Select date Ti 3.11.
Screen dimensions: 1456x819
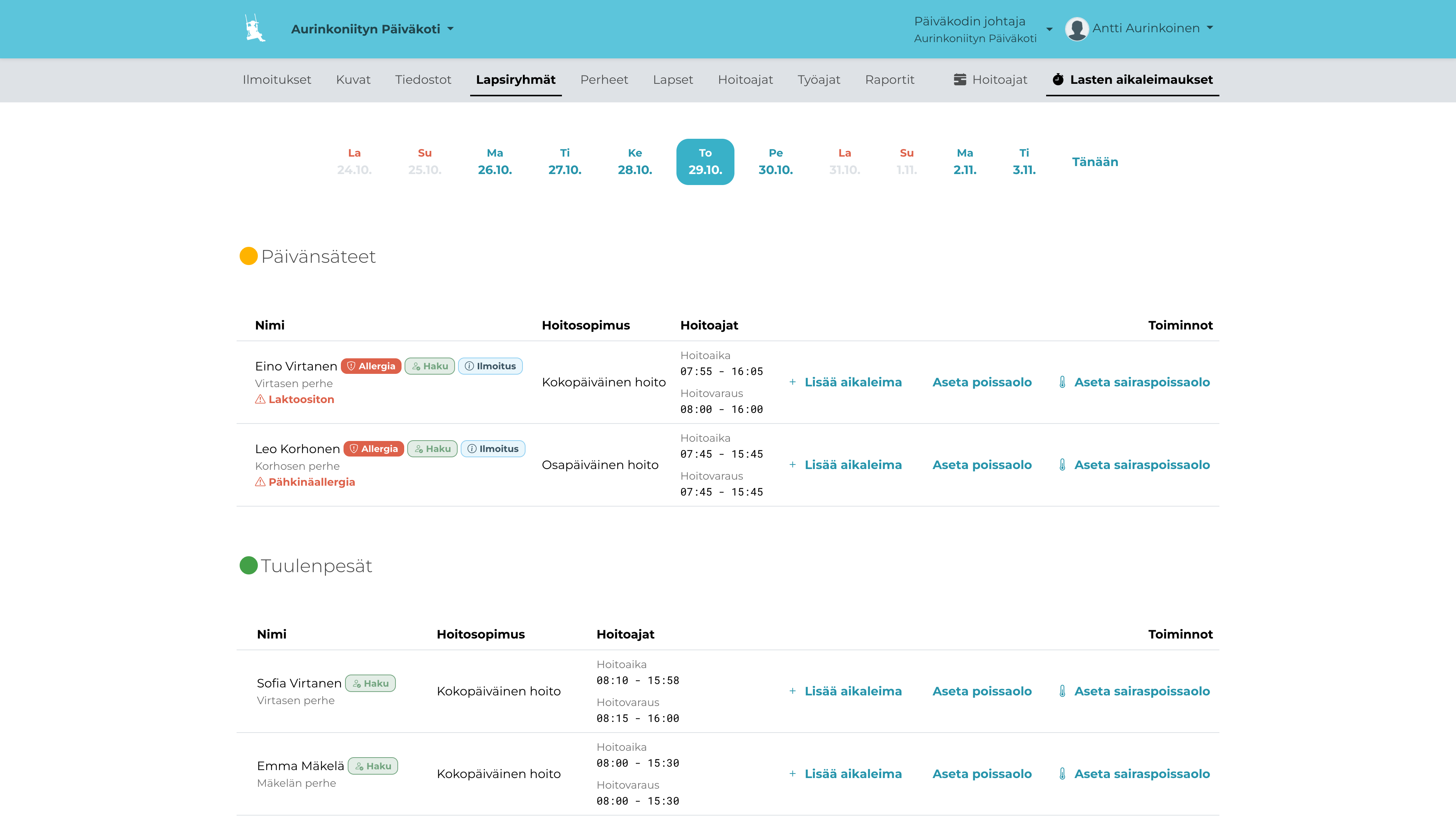click(x=1024, y=162)
